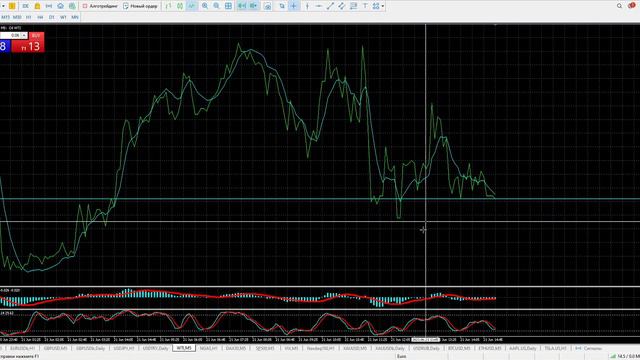Switch to the DAX30,M5 chart tab

click(236, 348)
